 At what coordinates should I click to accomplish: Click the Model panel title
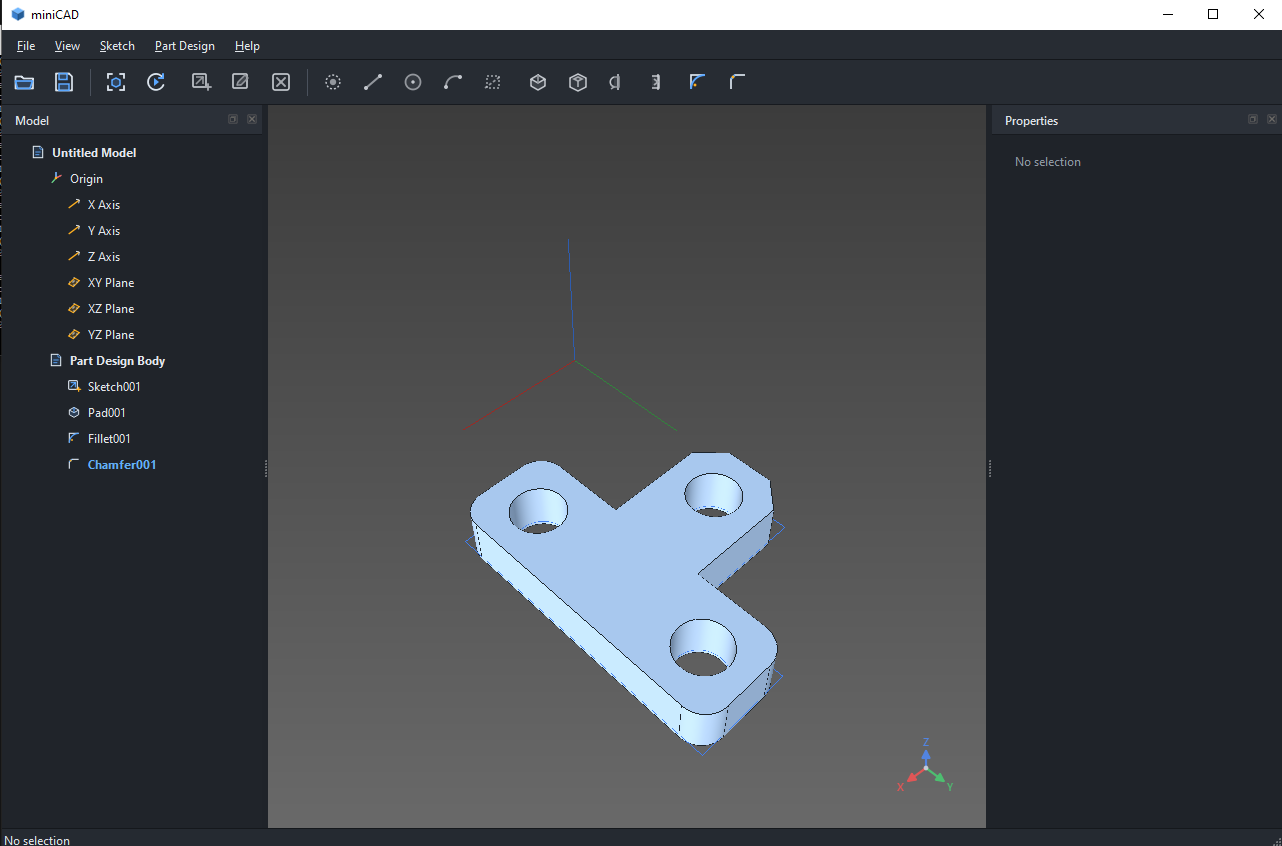coord(32,121)
